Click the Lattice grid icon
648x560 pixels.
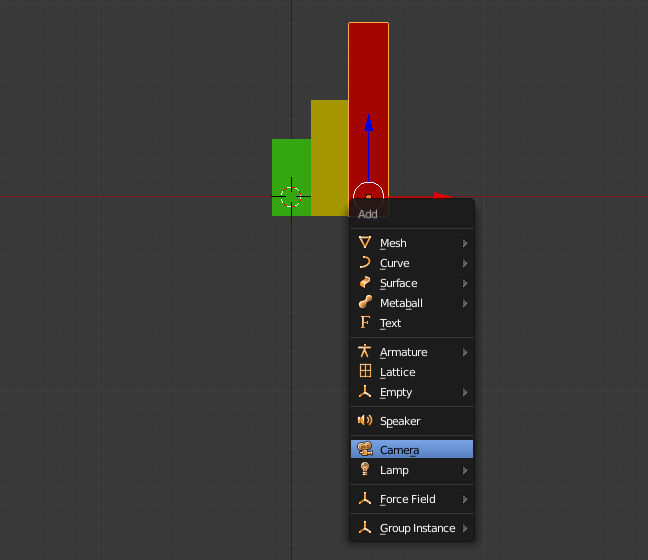[x=365, y=371]
